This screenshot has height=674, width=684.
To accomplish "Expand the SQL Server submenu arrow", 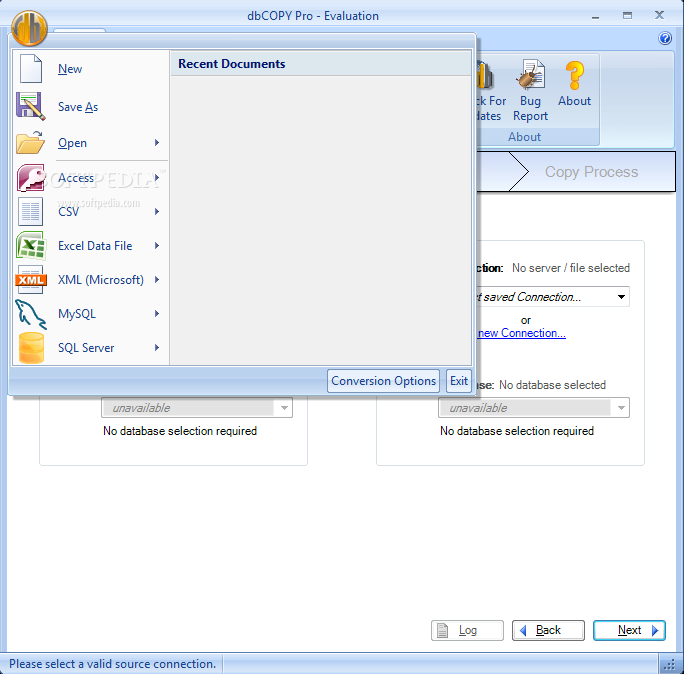I will pyautogui.click(x=157, y=348).
